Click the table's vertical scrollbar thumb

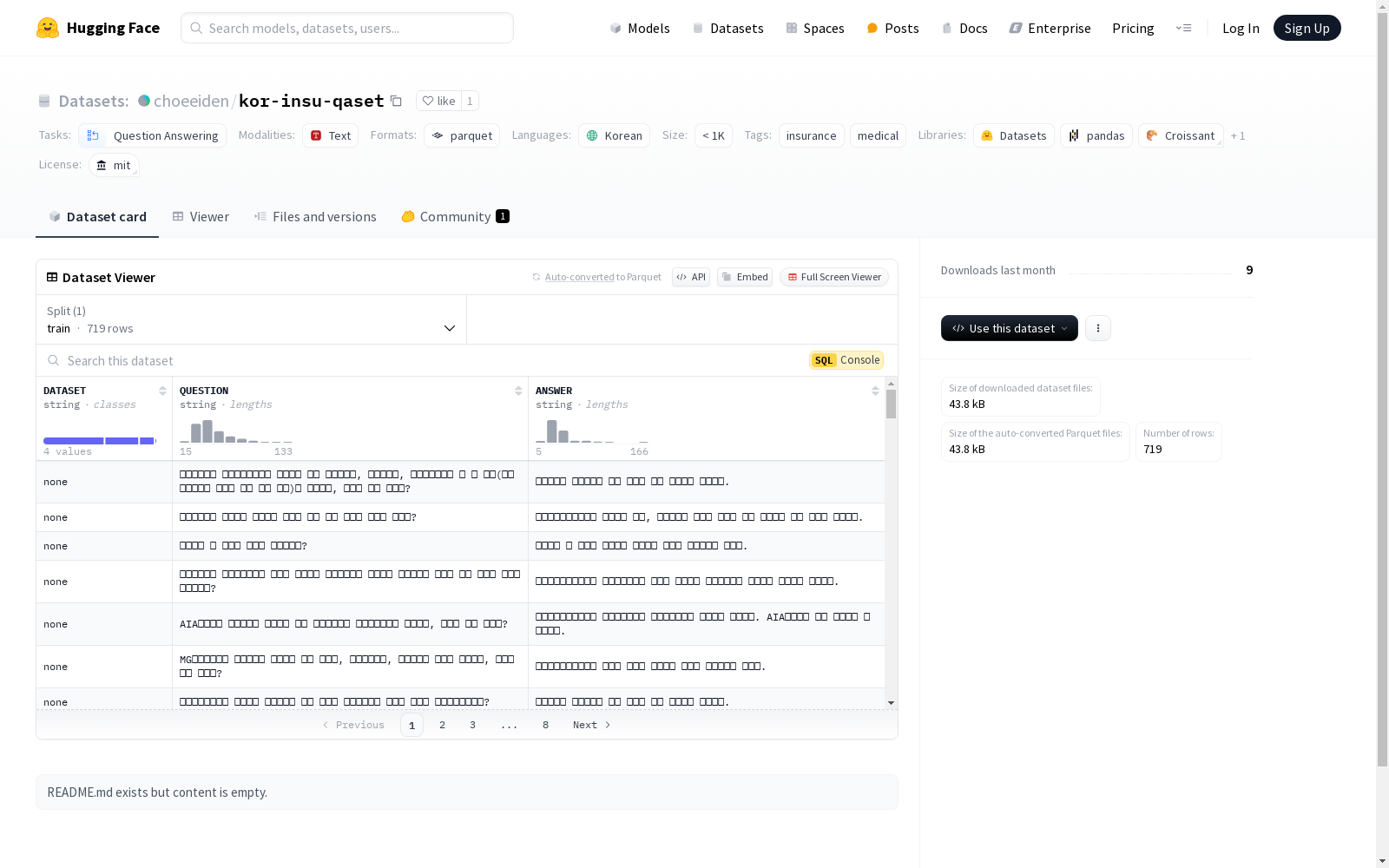coord(891,404)
